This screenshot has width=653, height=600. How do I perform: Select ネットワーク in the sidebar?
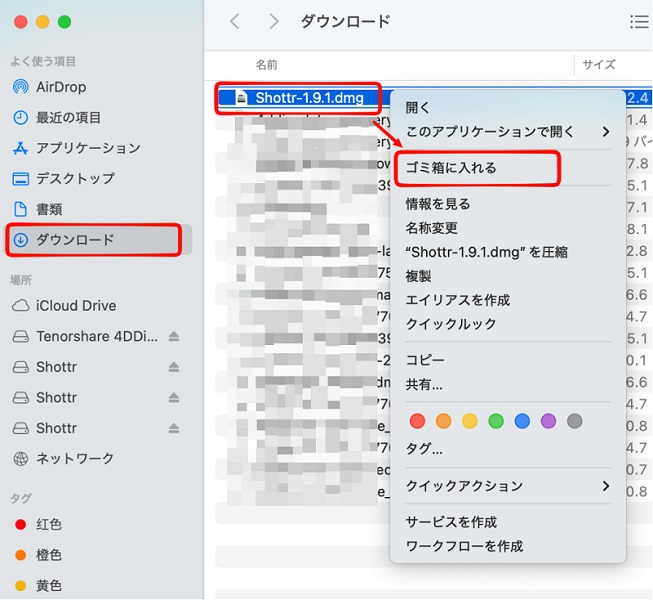tap(75, 458)
